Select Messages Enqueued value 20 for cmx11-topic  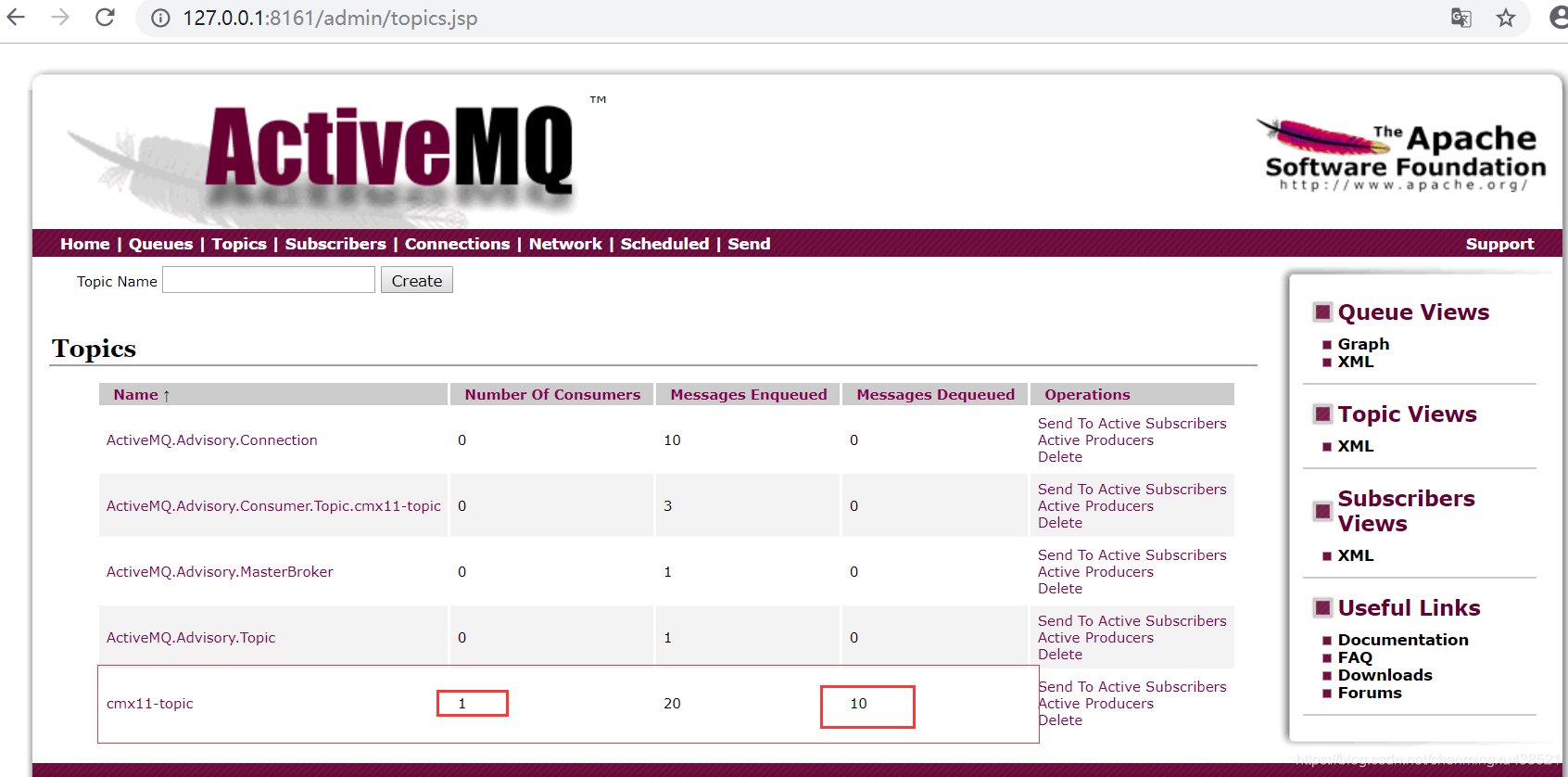pos(672,704)
